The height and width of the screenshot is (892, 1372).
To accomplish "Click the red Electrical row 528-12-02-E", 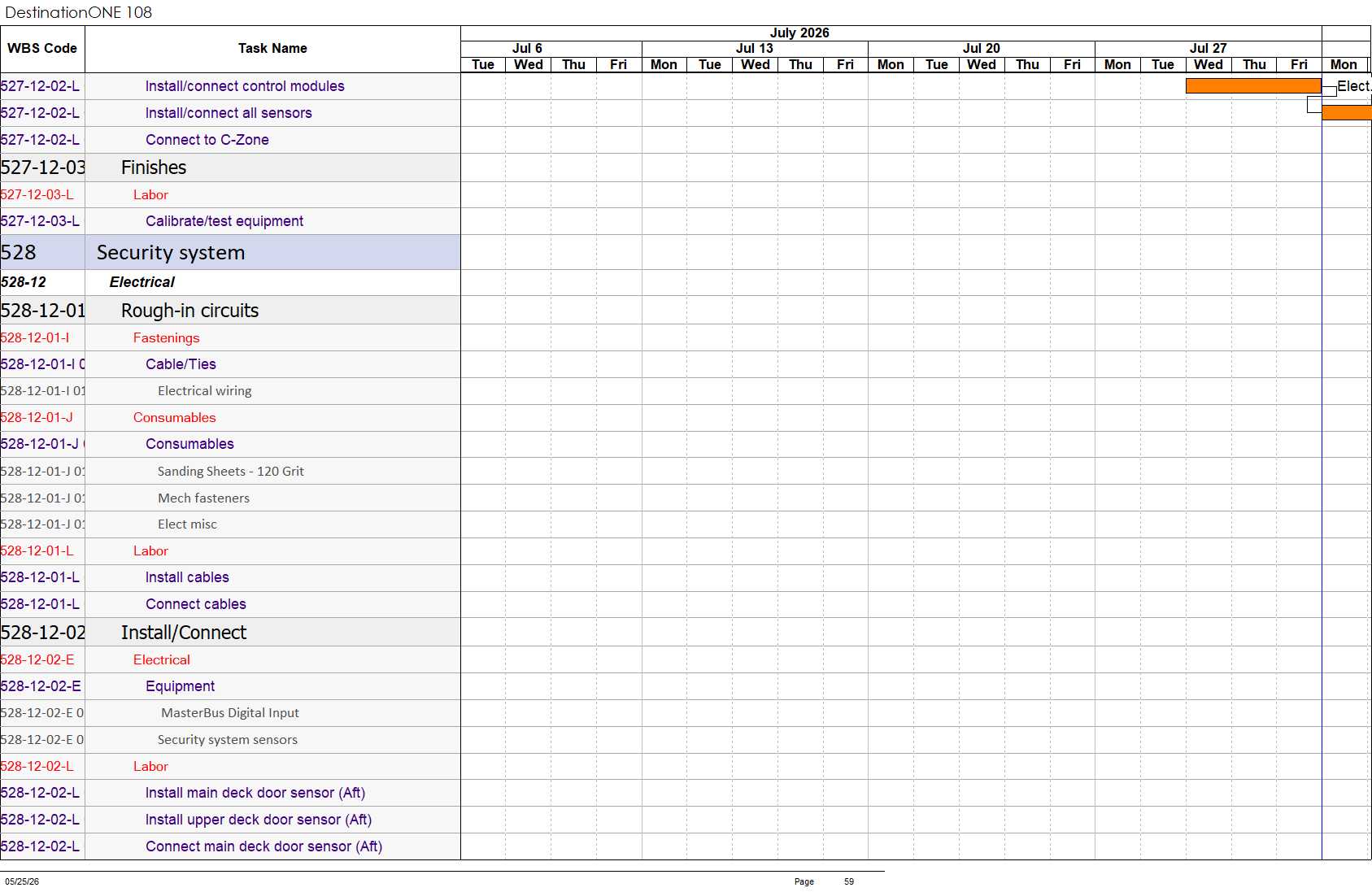I will point(230,659).
